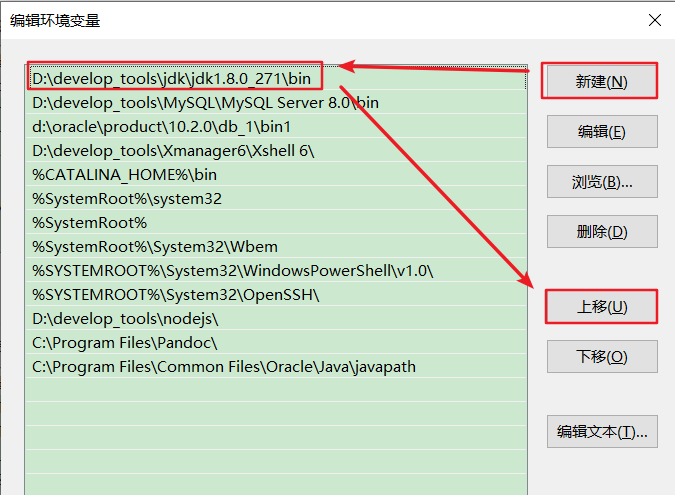This screenshot has height=495, width=675.
Task: Select the d:\oracle\product\10.2.0\db_1\bin1 entry
Action: point(276,127)
